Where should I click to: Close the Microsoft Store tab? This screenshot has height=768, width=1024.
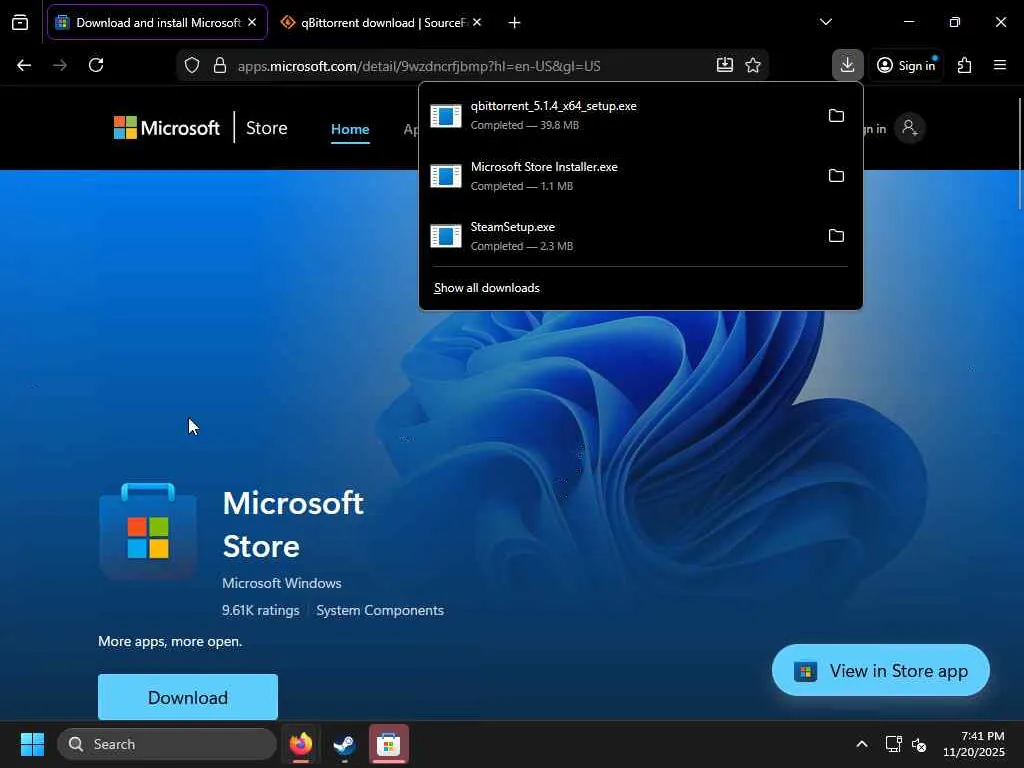pyautogui.click(x=252, y=22)
